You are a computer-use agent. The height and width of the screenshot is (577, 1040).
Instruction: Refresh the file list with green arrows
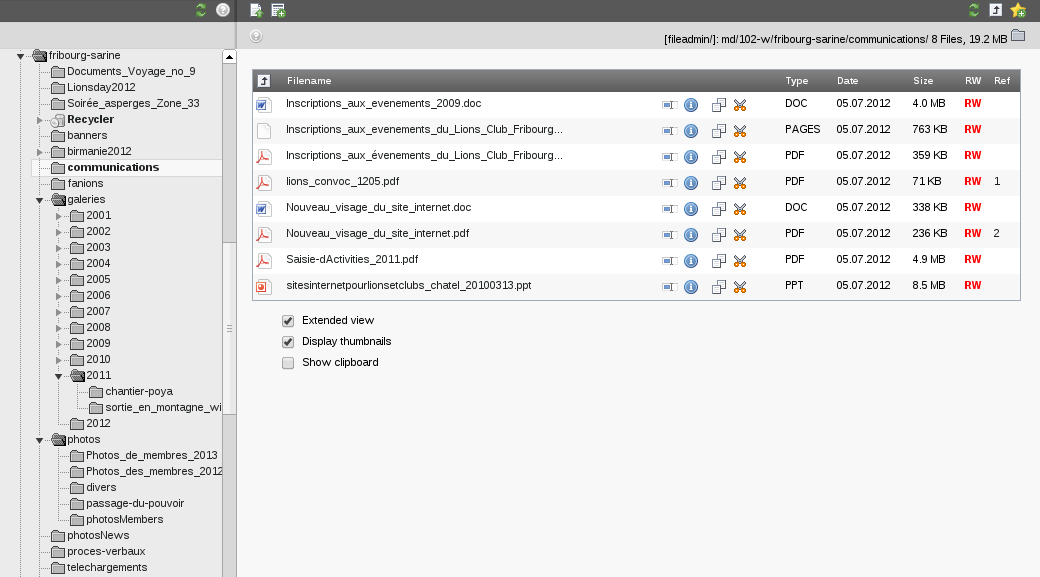coord(974,10)
